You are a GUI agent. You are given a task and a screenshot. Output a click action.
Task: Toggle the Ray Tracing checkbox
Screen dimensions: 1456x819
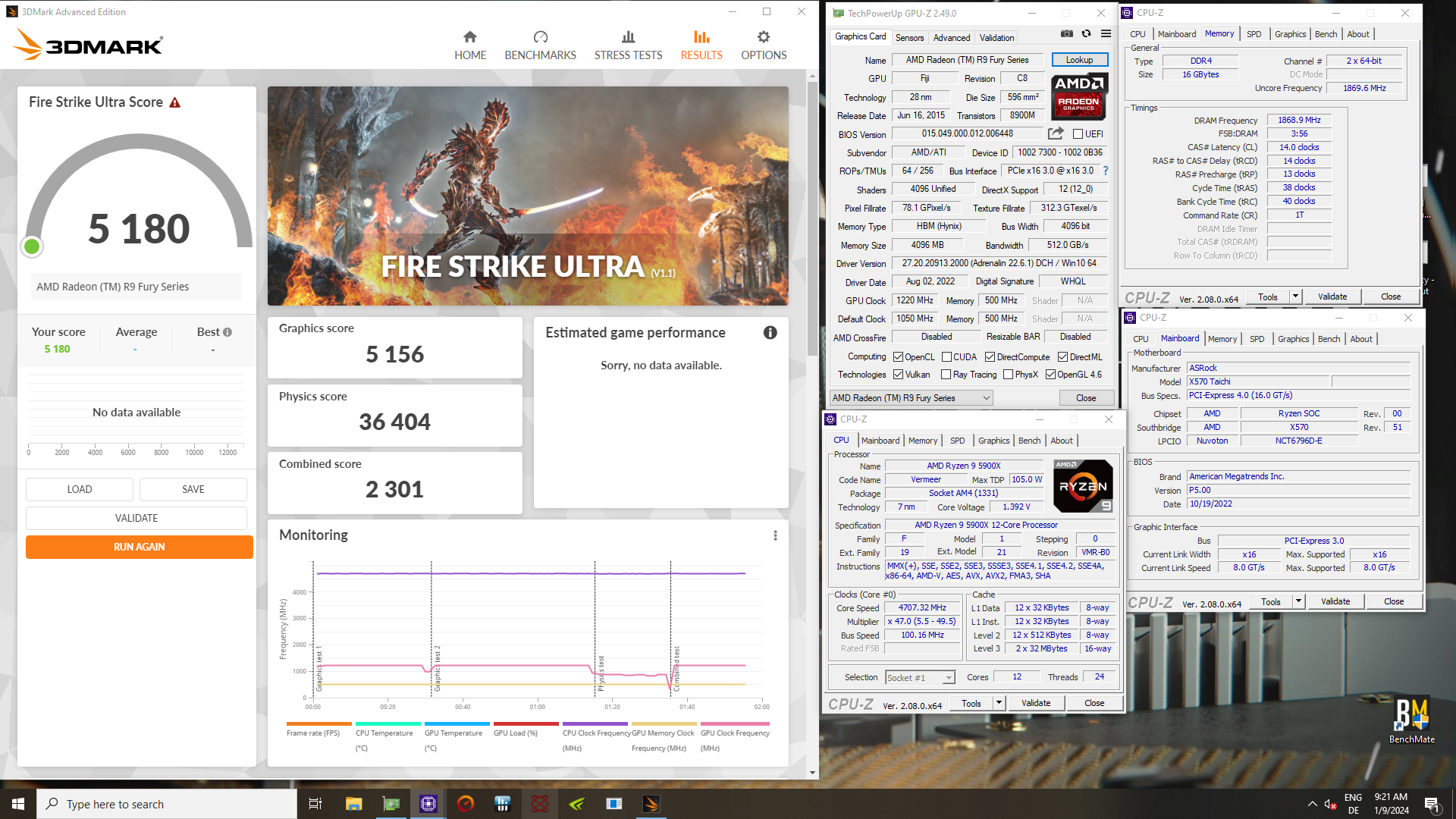tap(946, 375)
